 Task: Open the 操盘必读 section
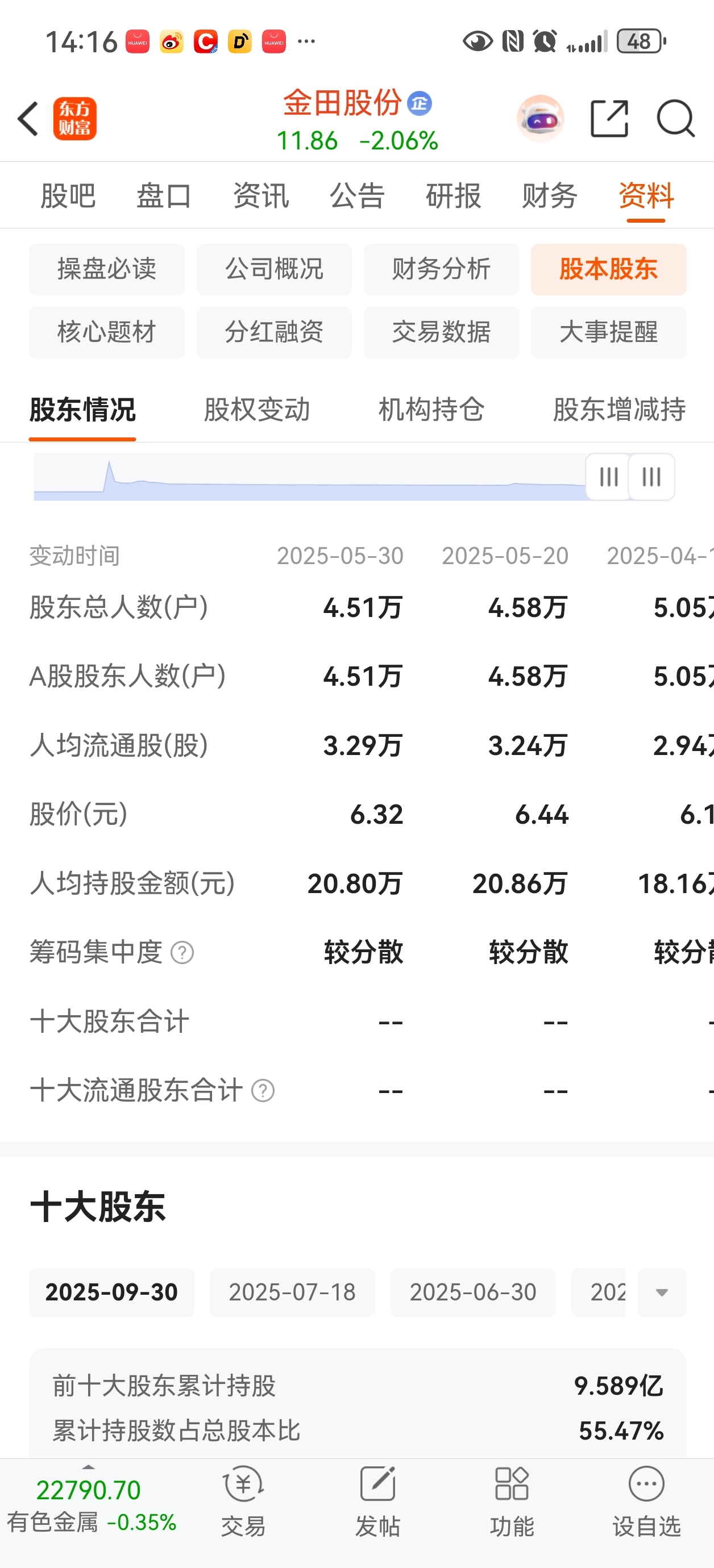click(107, 269)
